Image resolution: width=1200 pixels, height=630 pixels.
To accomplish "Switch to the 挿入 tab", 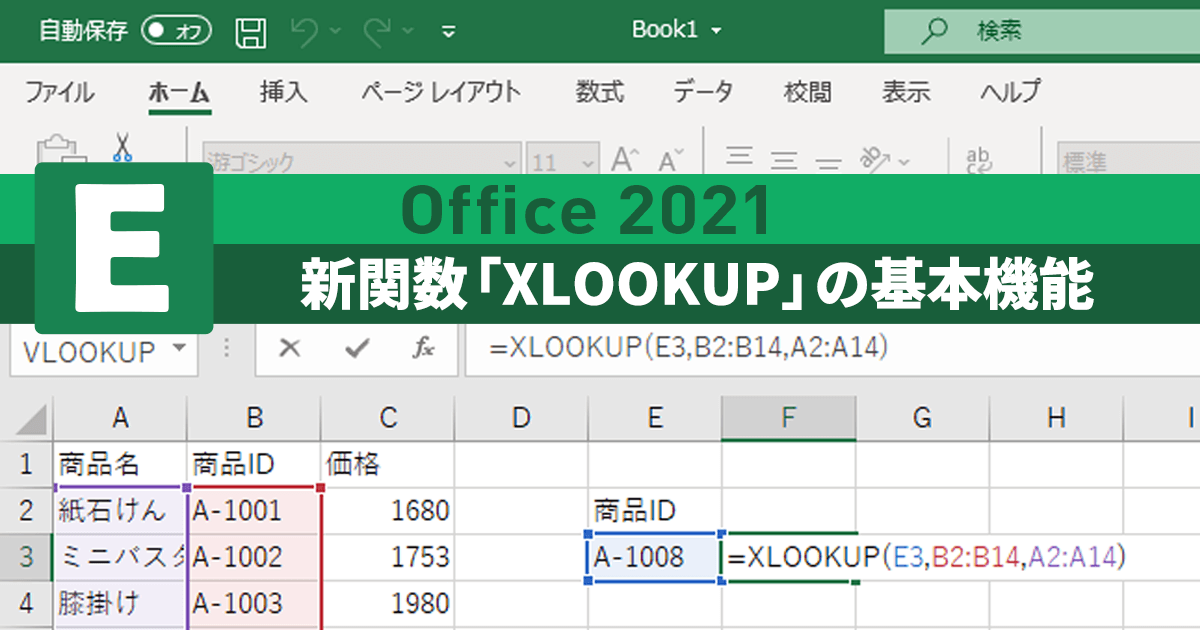I will (x=284, y=92).
